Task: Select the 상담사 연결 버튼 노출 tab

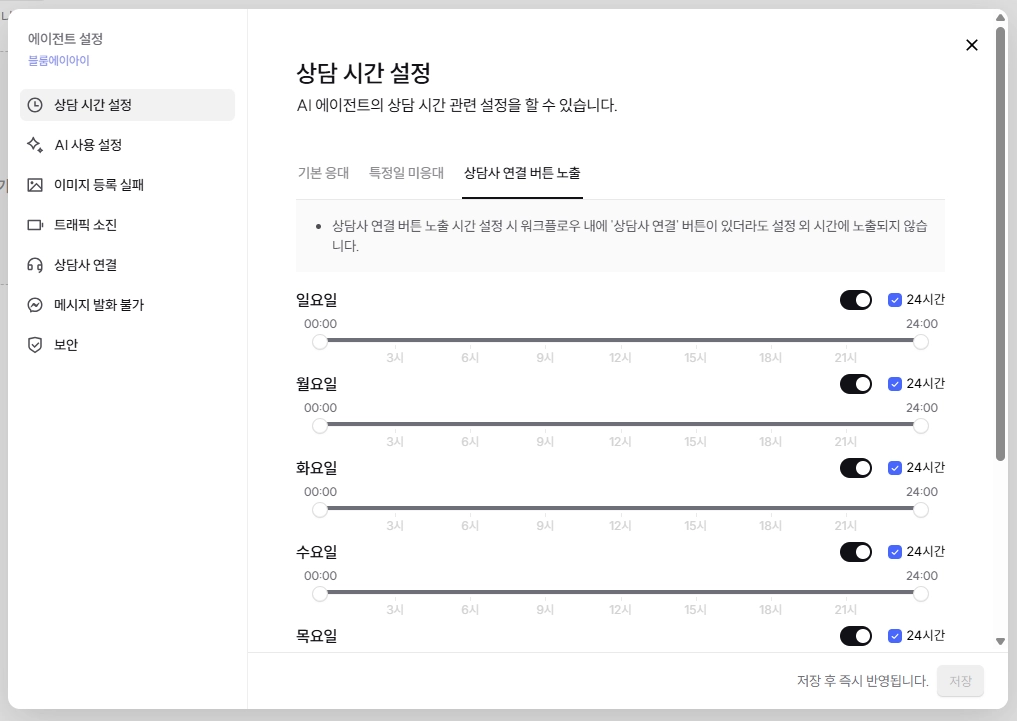Action: click(x=522, y=173)
